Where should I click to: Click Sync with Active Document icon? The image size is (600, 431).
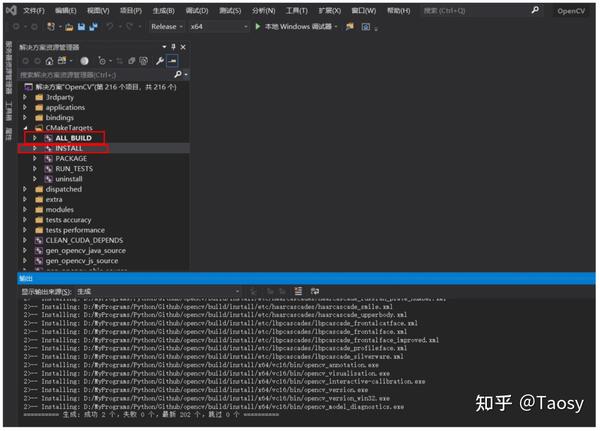coord(119,61)
